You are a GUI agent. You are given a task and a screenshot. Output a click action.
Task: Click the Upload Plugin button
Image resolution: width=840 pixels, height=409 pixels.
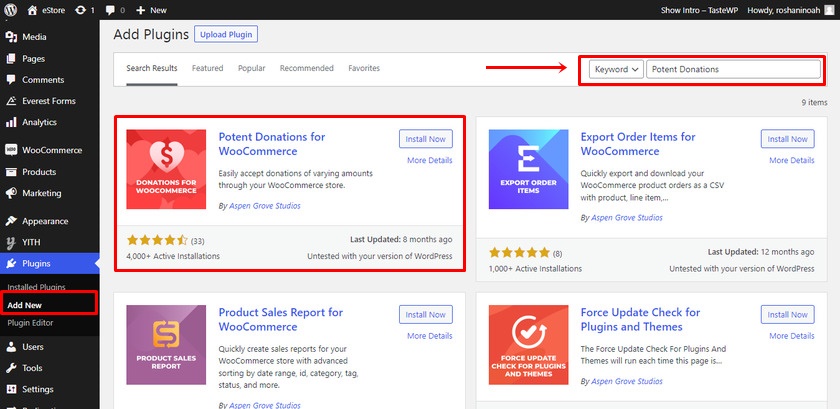pos(226,34)
